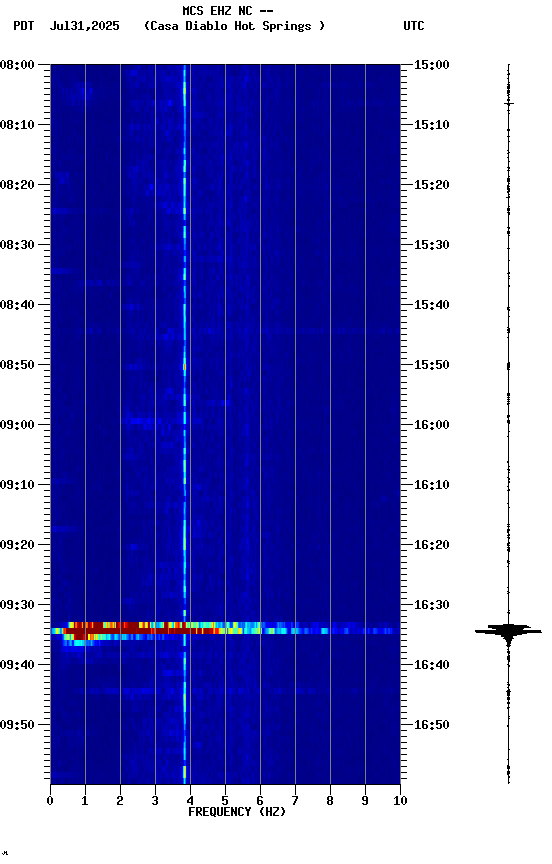This screenshot has height=864, width=552.
Task: Click the date 'Jul31,2025'
Action: coord(84,26)
